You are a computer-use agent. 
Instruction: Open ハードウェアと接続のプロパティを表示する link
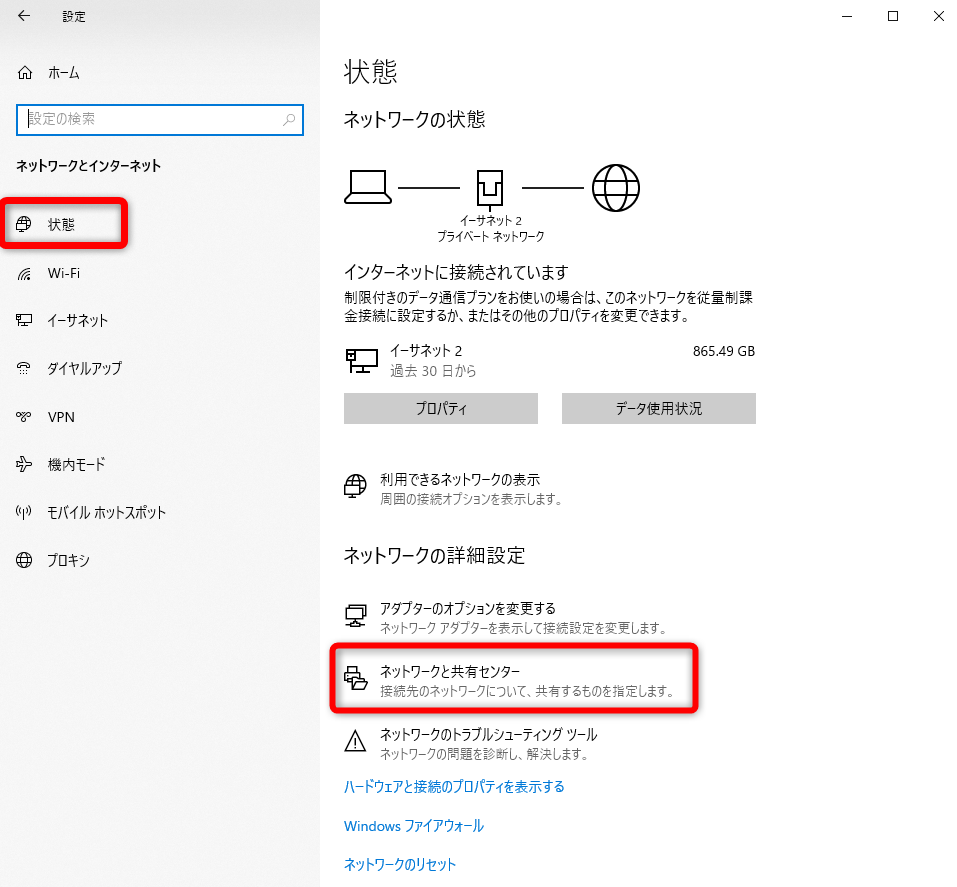pyautogui.click(x=454, y=787)
